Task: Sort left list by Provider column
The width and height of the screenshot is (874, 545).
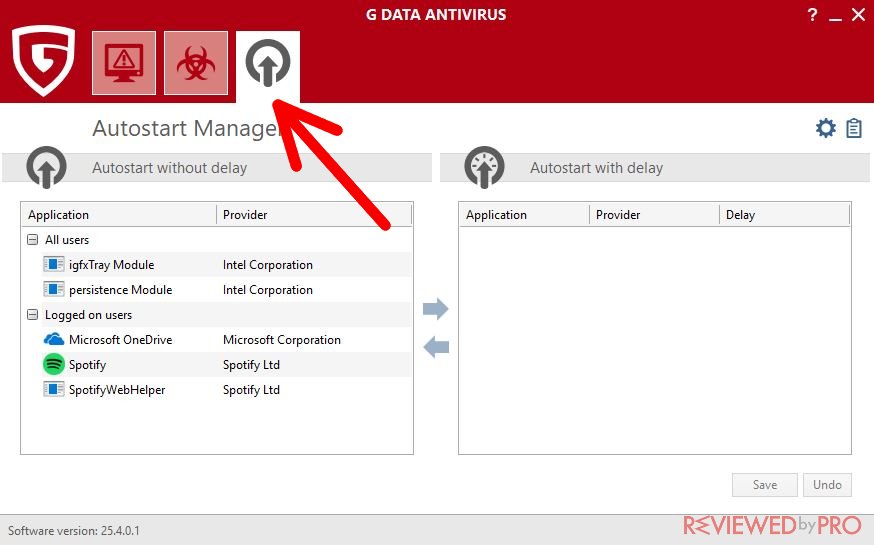Action: (314, 215)
